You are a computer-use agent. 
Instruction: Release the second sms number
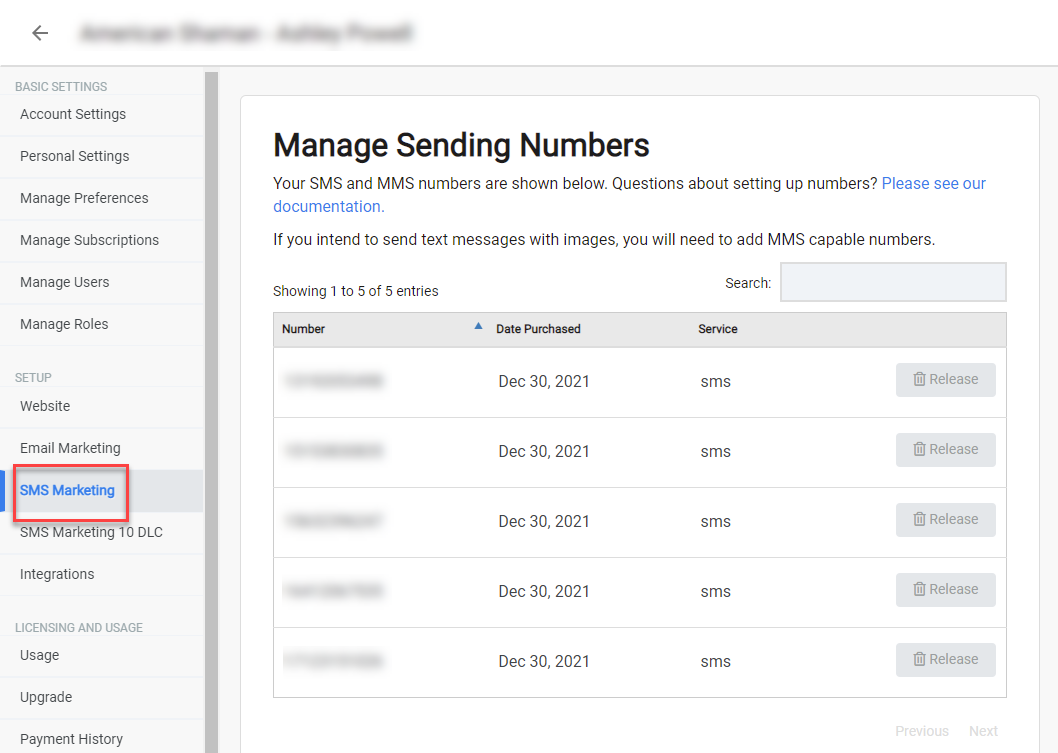click(x=945, y=450)
